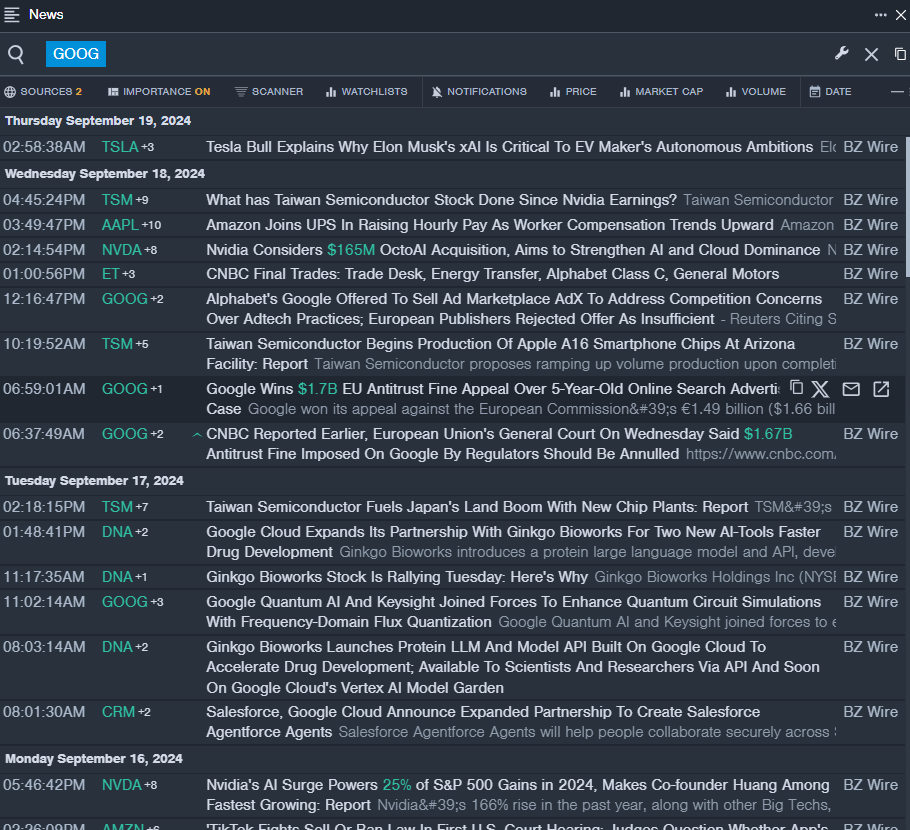Screen dimensions: 910x830
Task: Click the Thursday September 19, 2024 date header
Action: point(98,121)
